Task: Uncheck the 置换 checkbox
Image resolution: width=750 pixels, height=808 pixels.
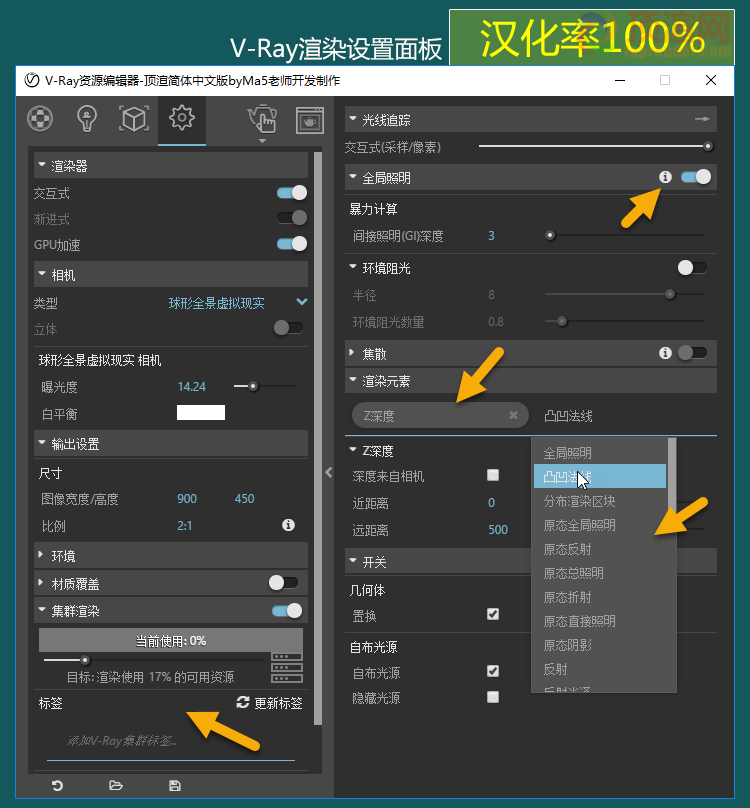Action: click(x=493, y=614)
